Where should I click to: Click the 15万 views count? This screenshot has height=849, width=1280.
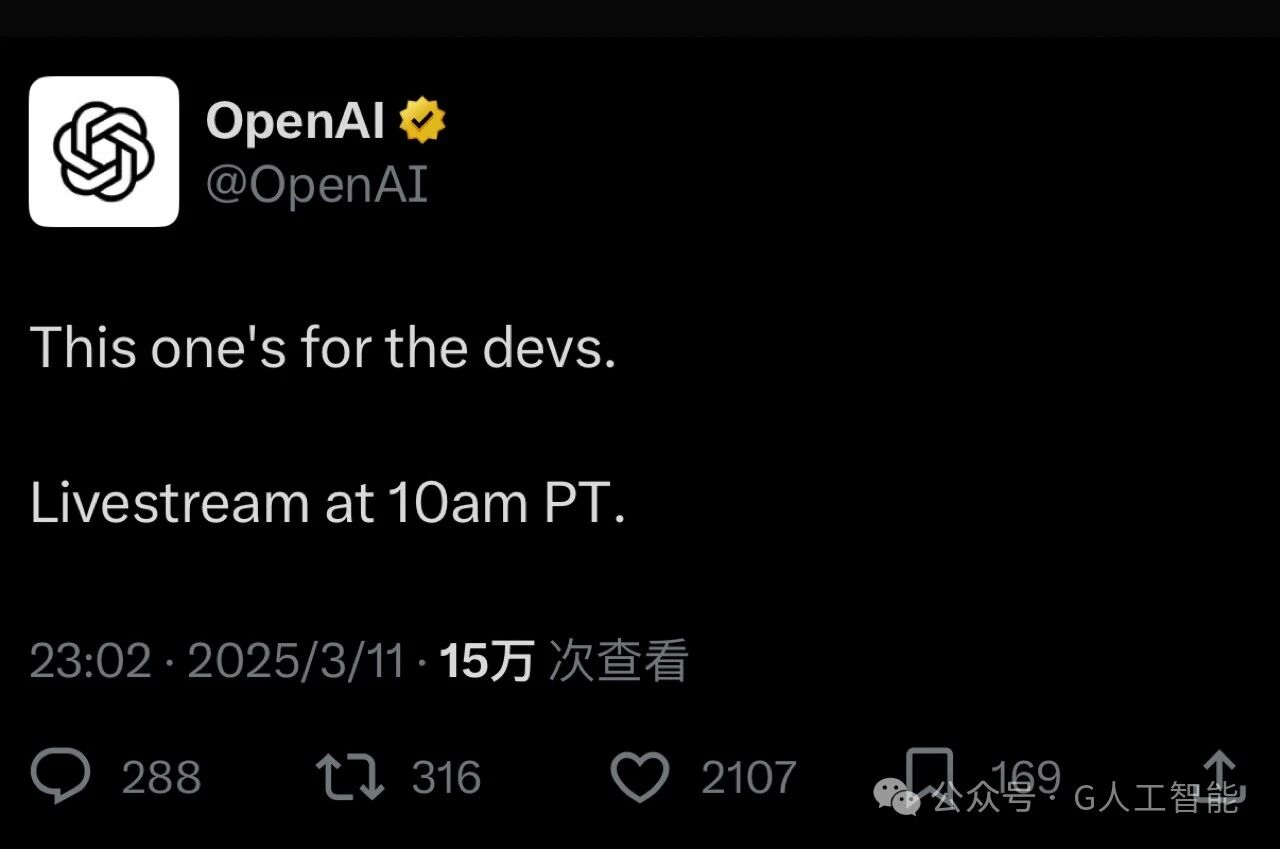tap(487, 662)
